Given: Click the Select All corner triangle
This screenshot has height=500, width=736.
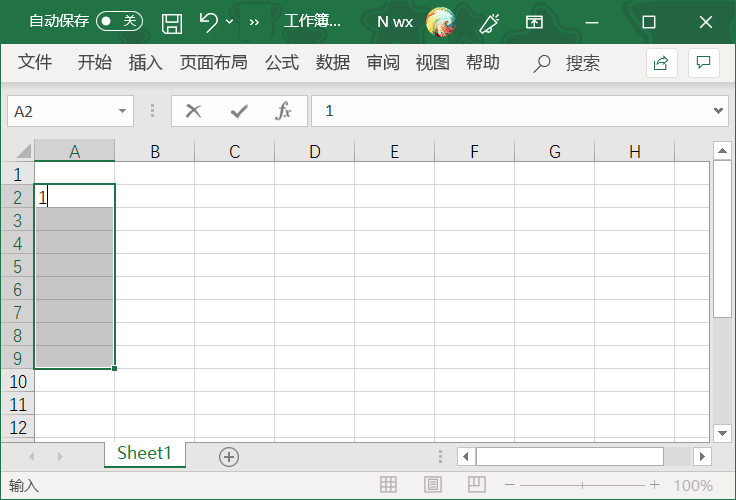Looking at the screenshot, I should 23,151.
